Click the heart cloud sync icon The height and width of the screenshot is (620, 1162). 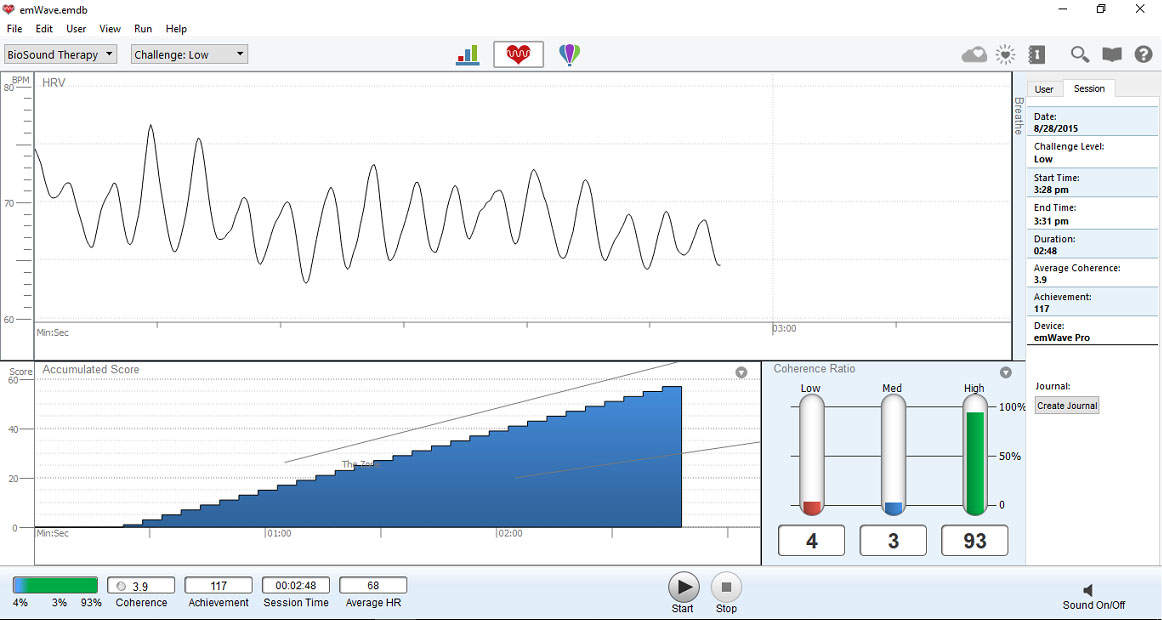click(x=974, y=55)
